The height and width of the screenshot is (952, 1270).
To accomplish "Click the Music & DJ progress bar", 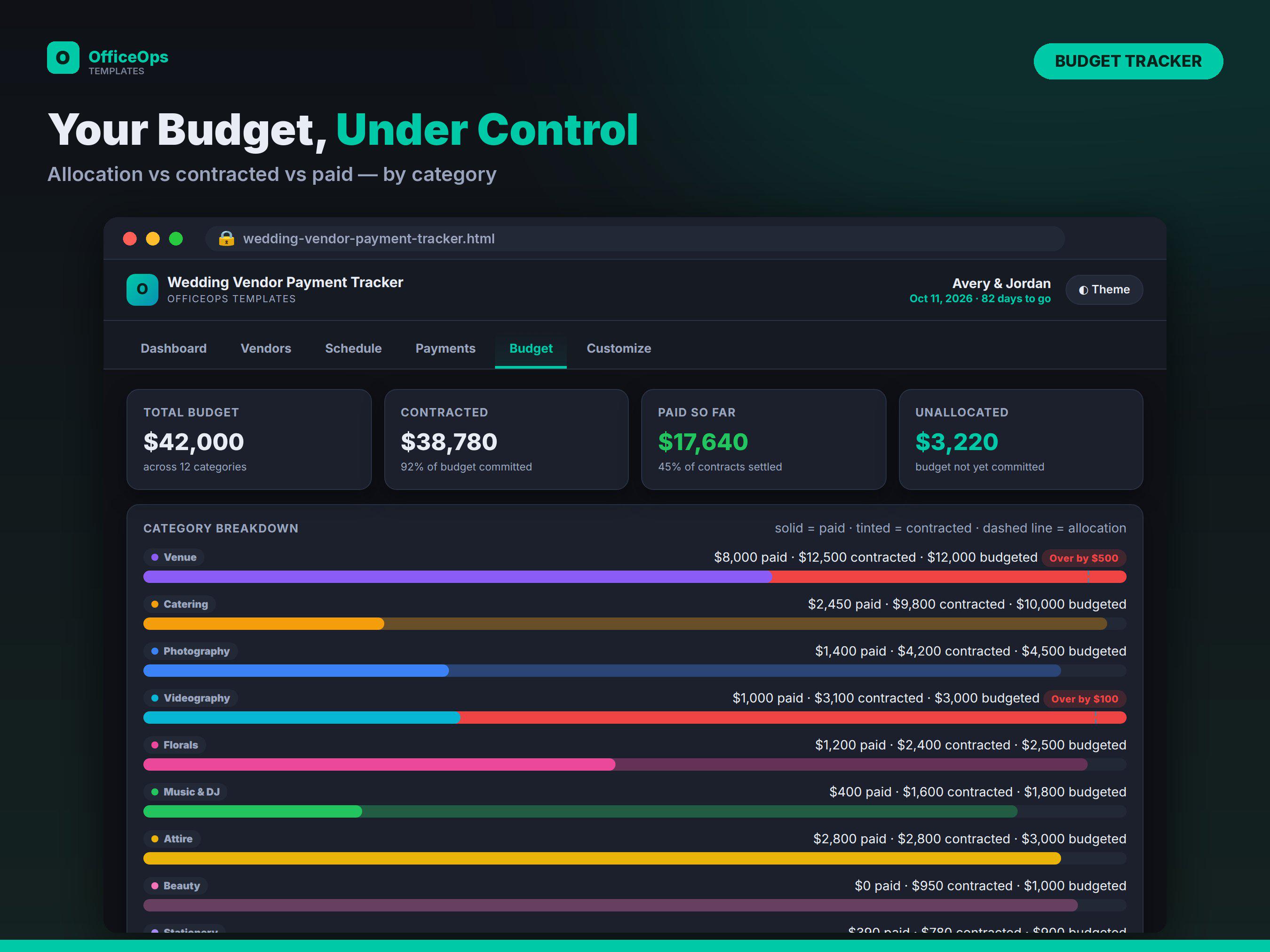I will point(635,811).
